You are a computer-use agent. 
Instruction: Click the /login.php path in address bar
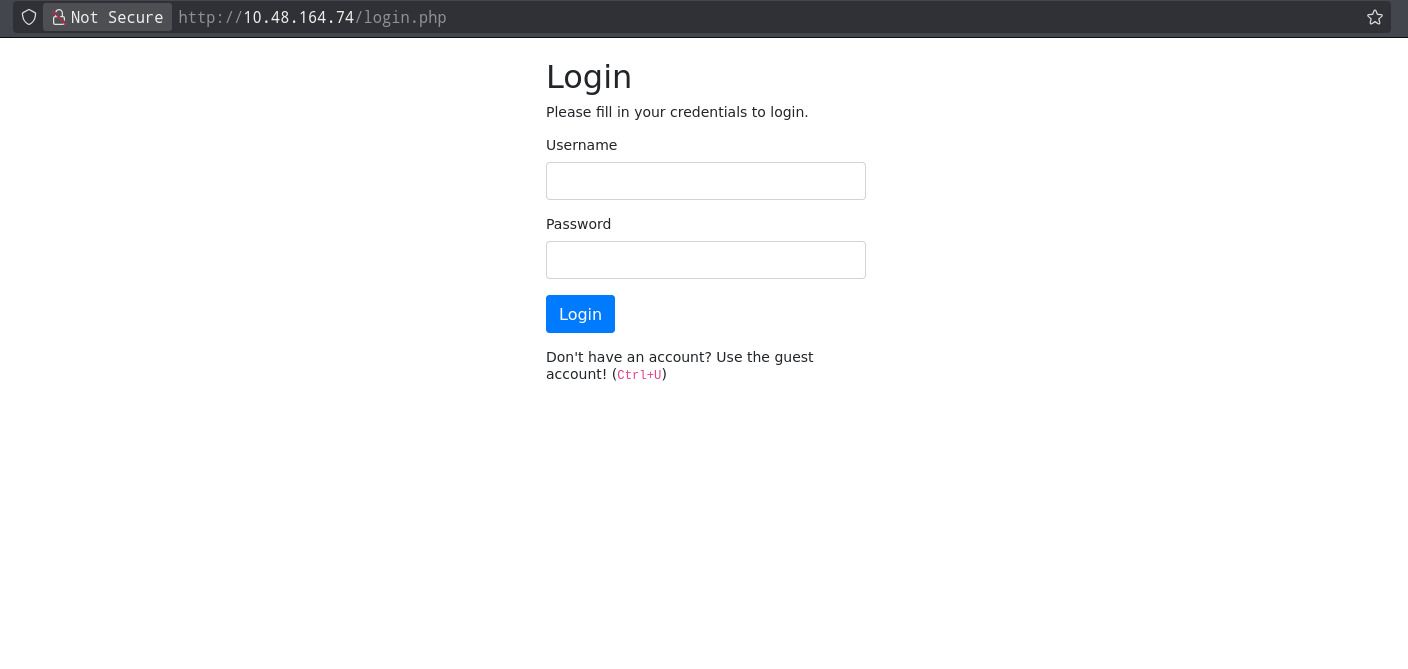coord(401,17)
